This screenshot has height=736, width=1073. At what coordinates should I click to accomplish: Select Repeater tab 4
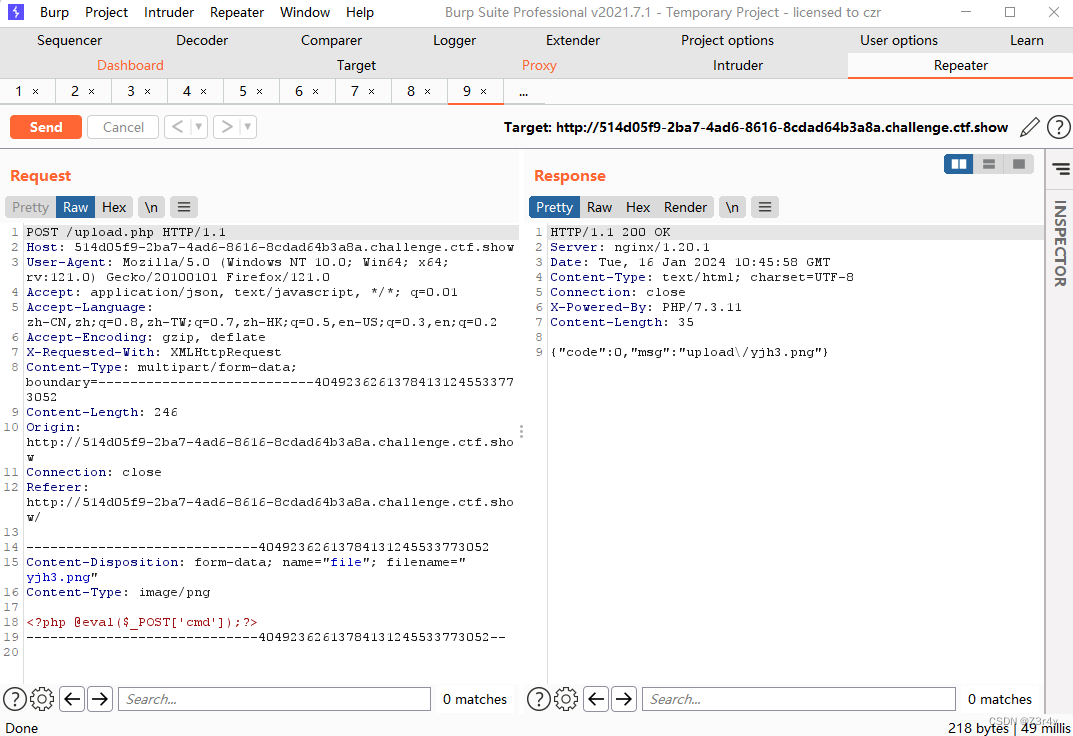point(187,92)
